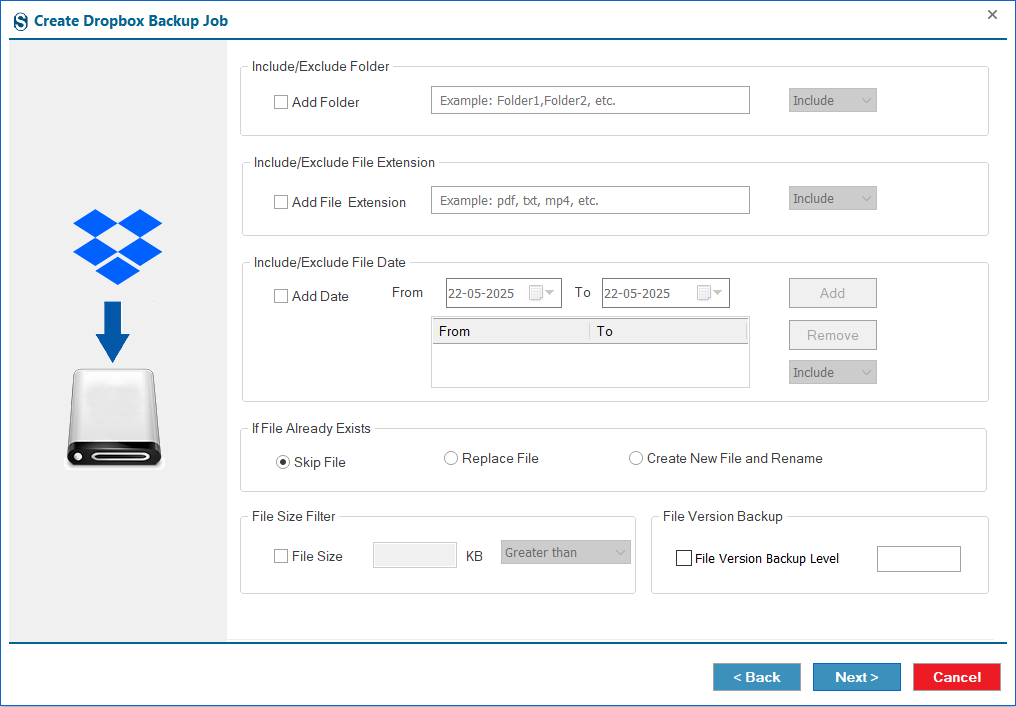Image resolution: width=1016 pixels, height=707 pixels.
Task: Click the To column header in date list
Action: click(x=668, y=331)
